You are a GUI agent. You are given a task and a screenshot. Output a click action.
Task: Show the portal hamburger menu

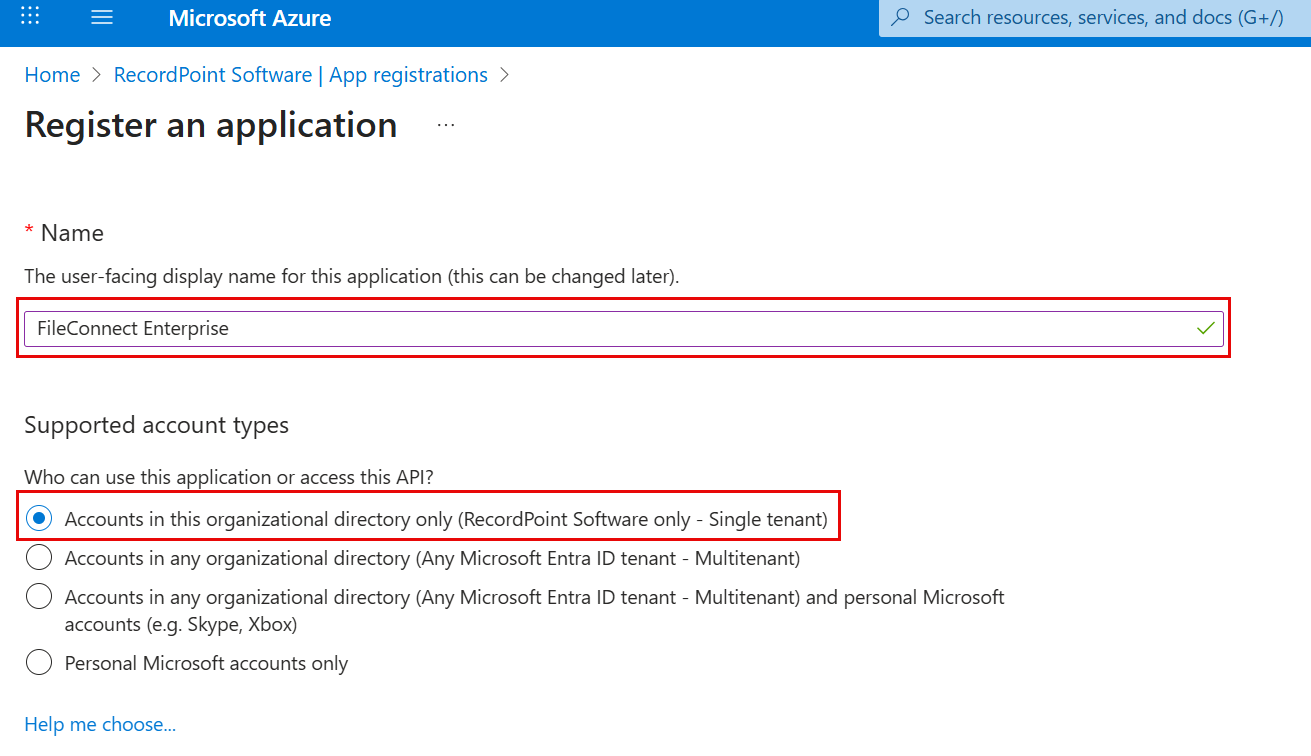pos(102,18)
